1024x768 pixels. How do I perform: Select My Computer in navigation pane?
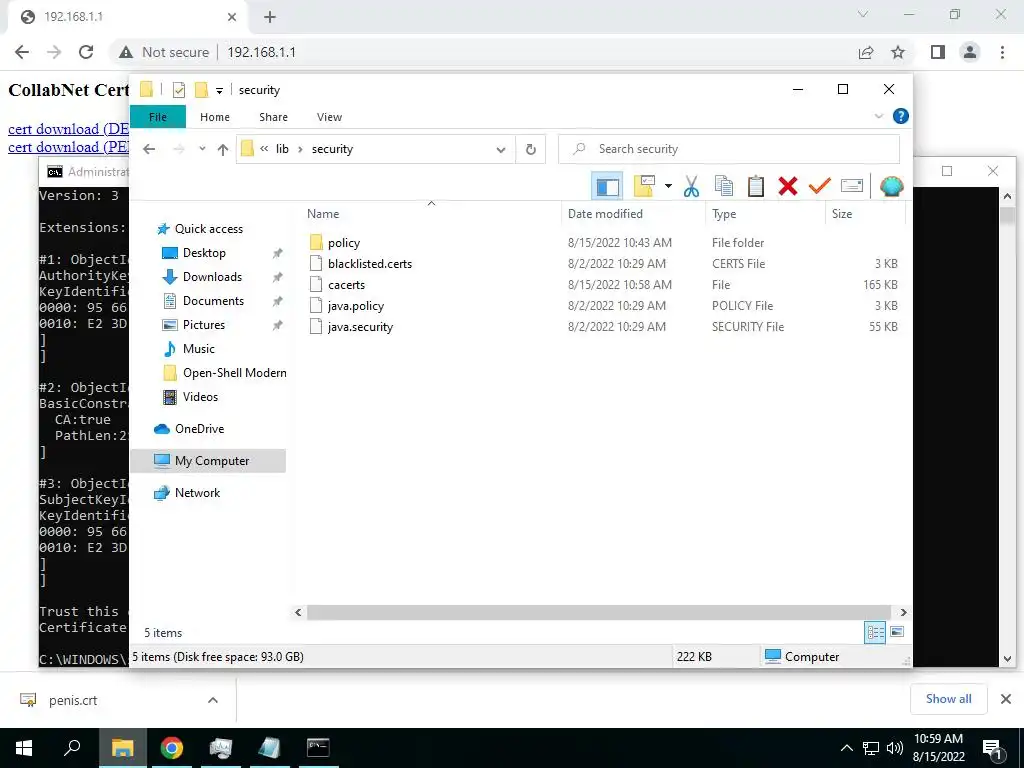[x=208, y=461]
